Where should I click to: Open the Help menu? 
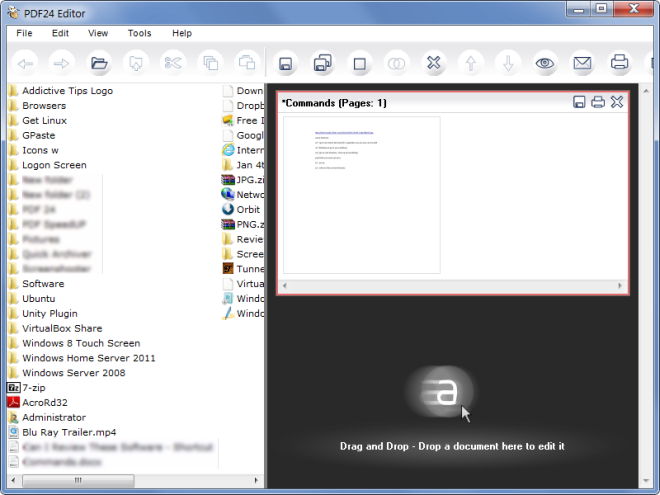(x=182, y=33)
